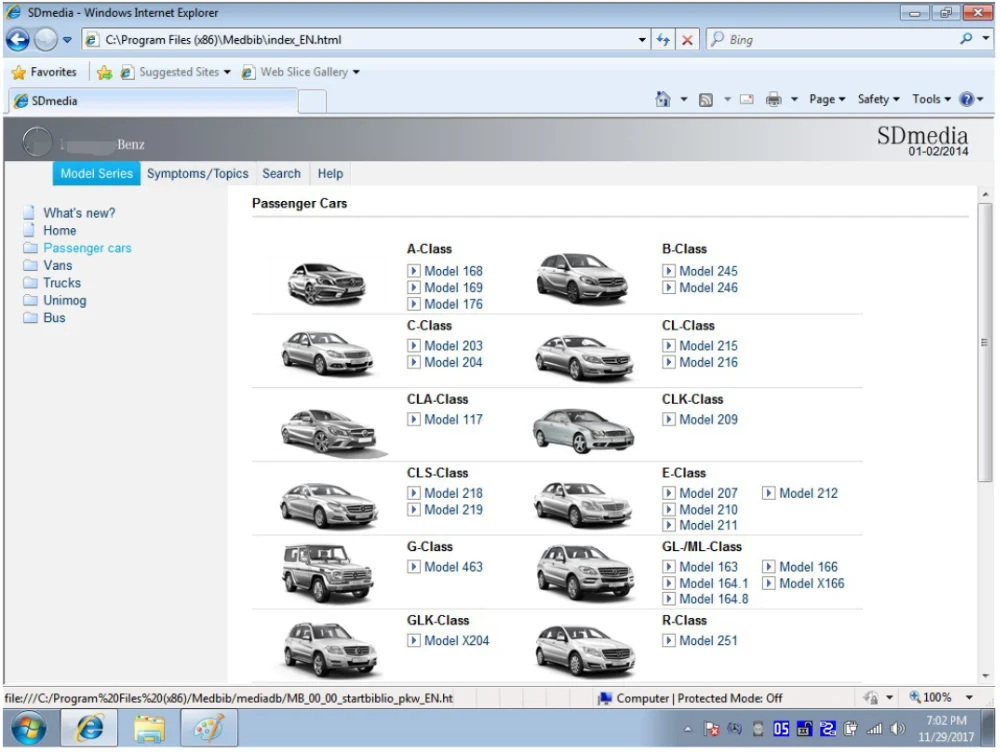The height and width of the screenshot is (752, 1000).
Task: Click the Favorites star icon
Action: point(18,72)
